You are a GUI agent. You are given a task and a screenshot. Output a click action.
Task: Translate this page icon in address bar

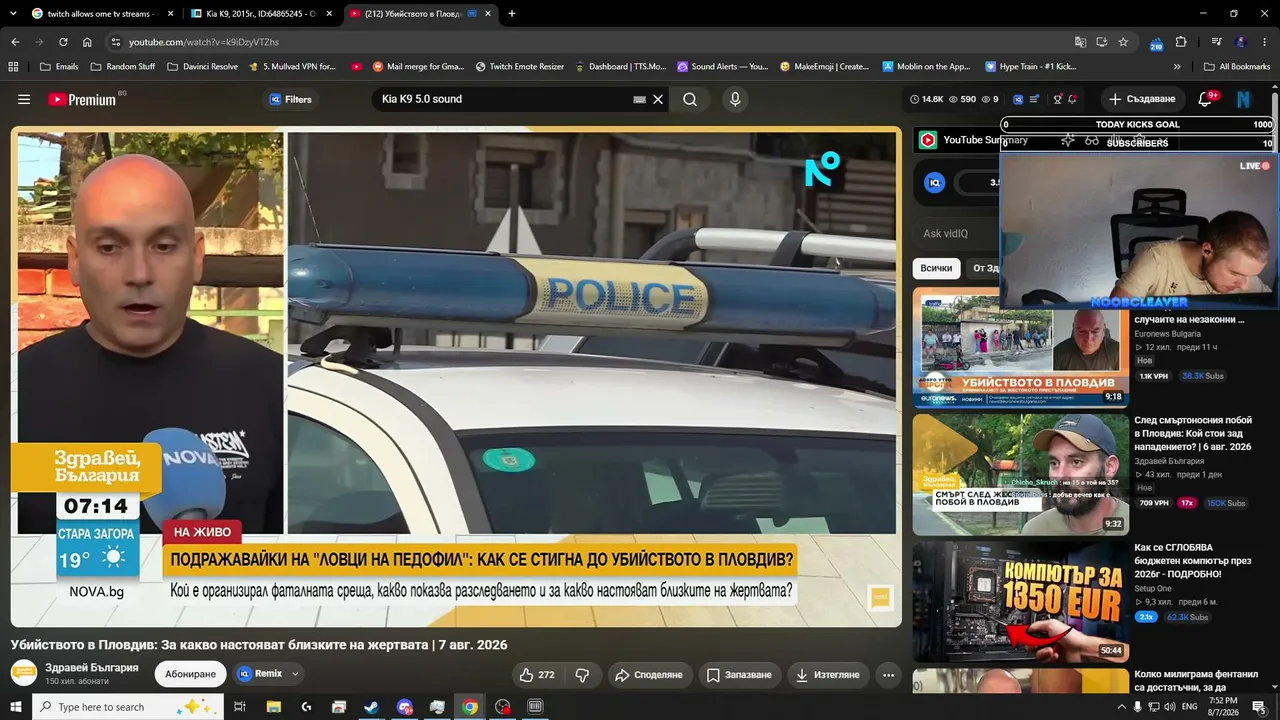click(1080, 42)
